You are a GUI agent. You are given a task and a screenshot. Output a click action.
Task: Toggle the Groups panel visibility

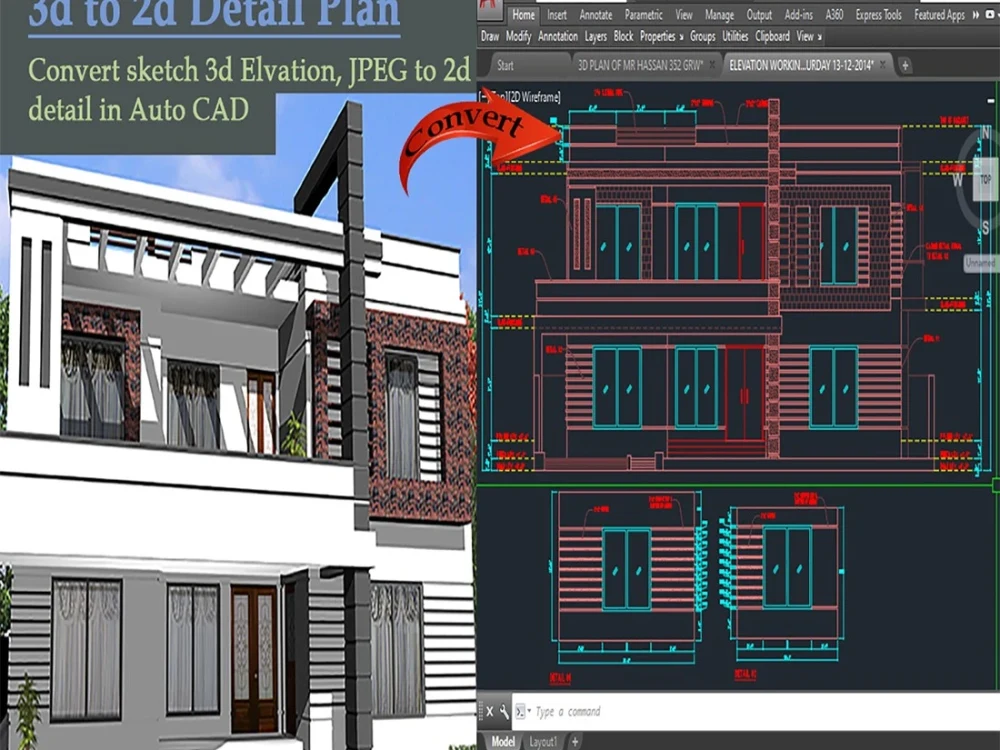[703, 36]
